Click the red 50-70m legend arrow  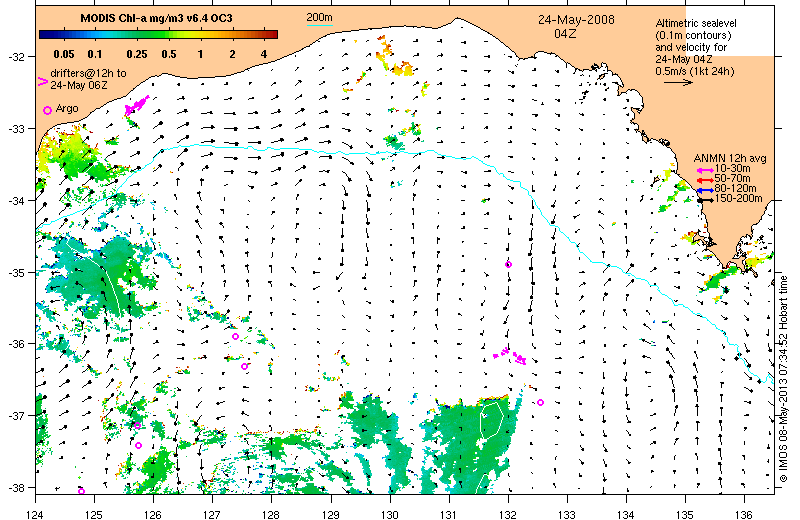click(705, 180)
